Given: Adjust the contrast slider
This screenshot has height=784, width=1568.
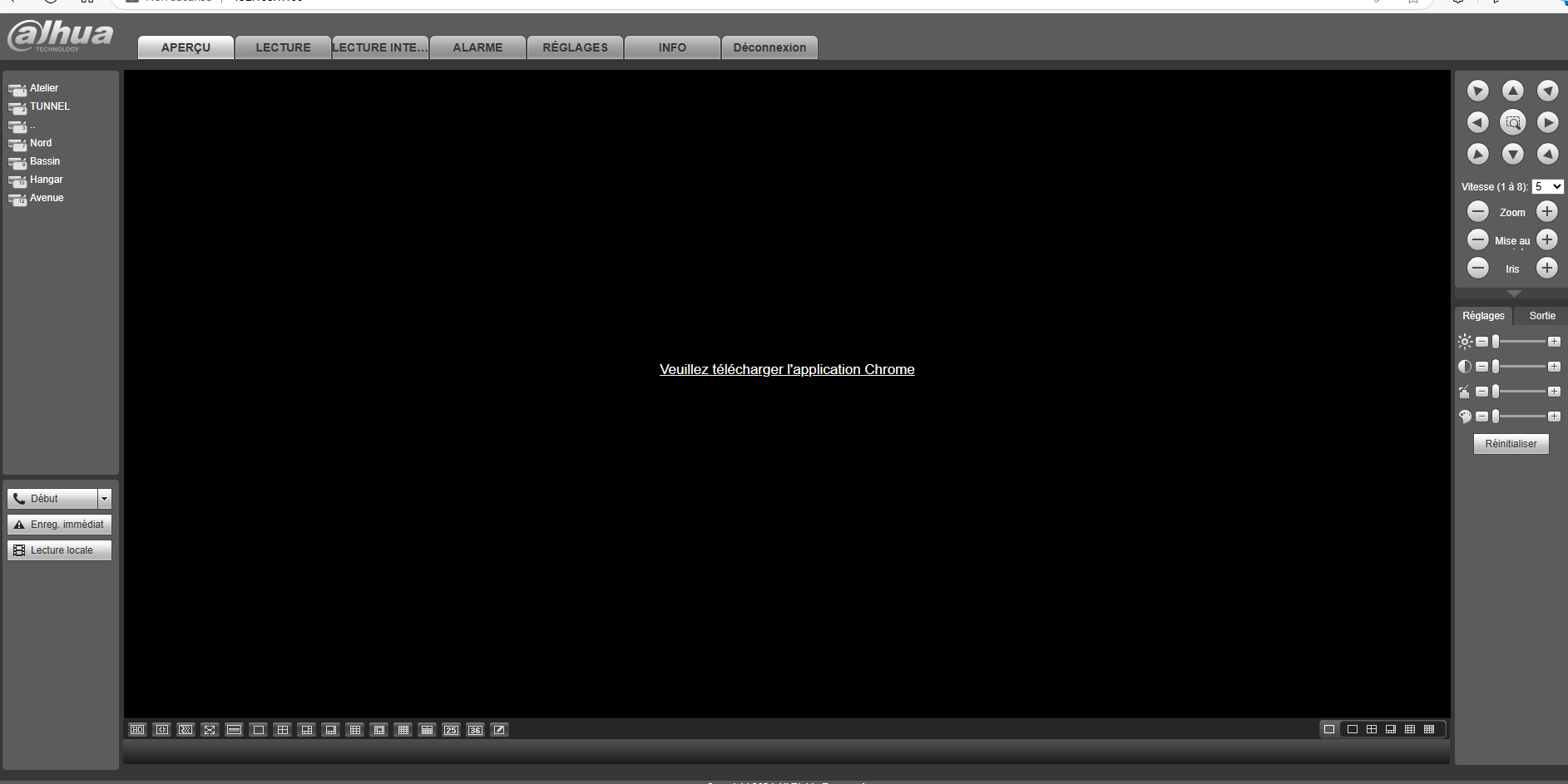Looking at the screenshot, I should coord(1517,367).
